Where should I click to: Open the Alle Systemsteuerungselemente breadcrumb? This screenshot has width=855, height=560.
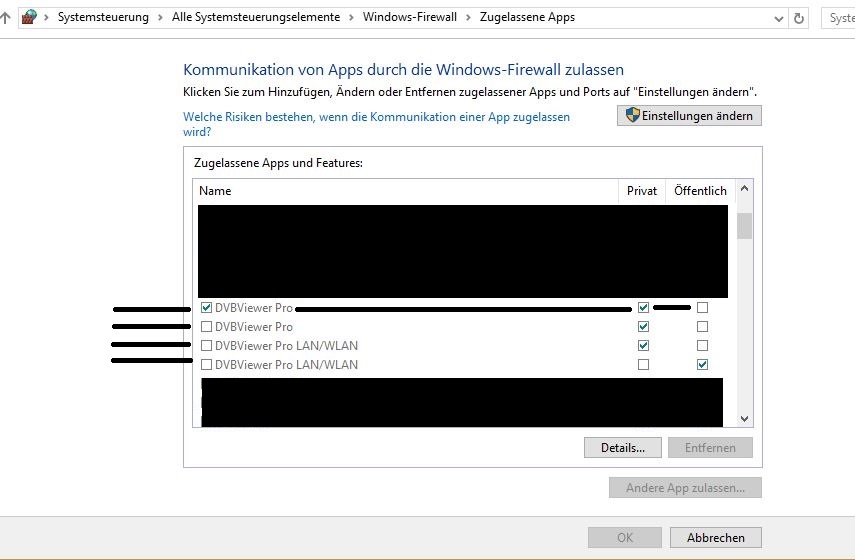[256, 17]
